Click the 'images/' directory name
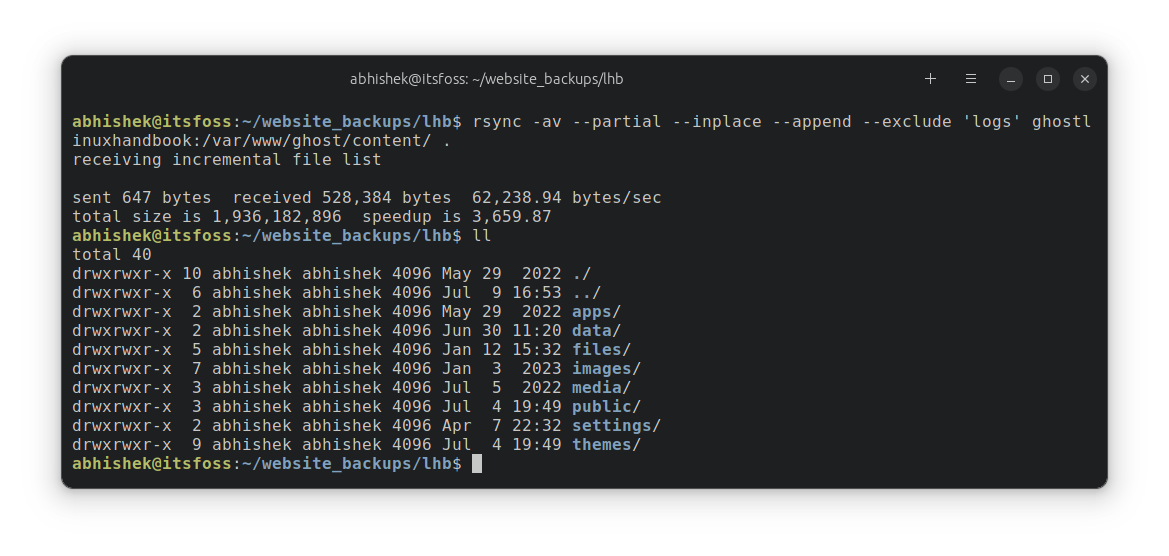The width and height of the screenshot is (1169, 556). tap(606, 369)
